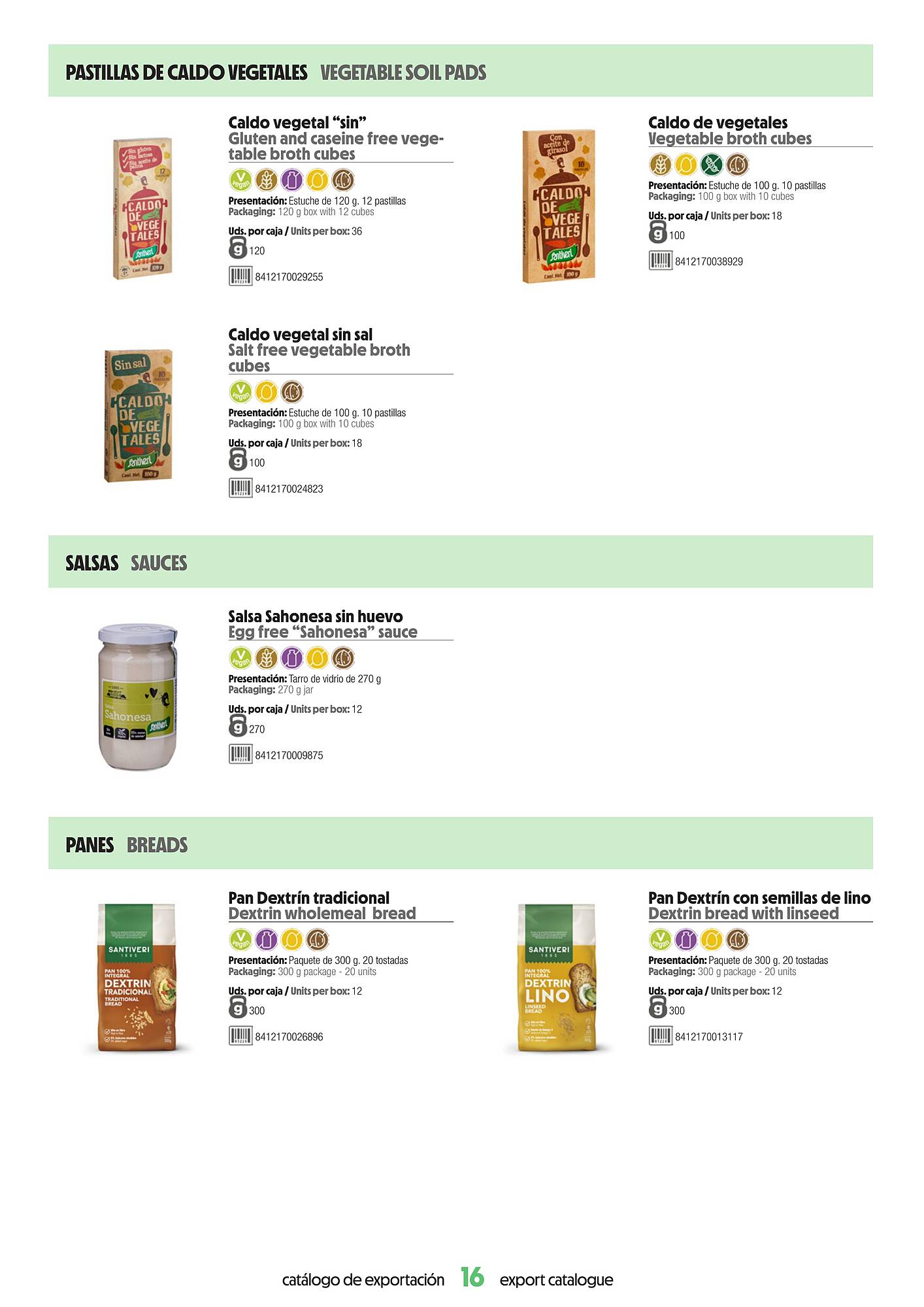Click the weight icon next to 270
The image size is (924, 1307).
(x=238, y=727)
